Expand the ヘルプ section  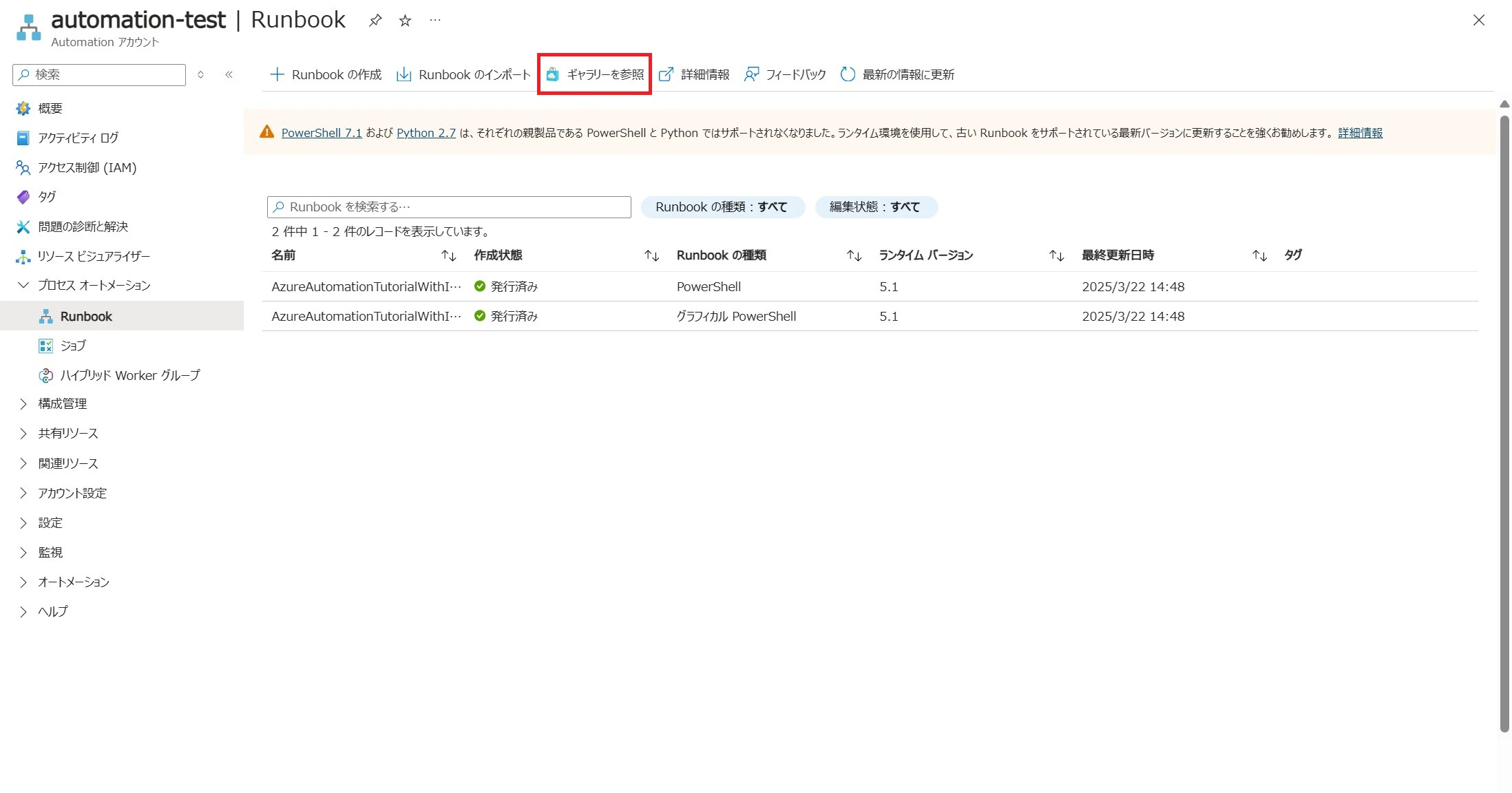23,612
